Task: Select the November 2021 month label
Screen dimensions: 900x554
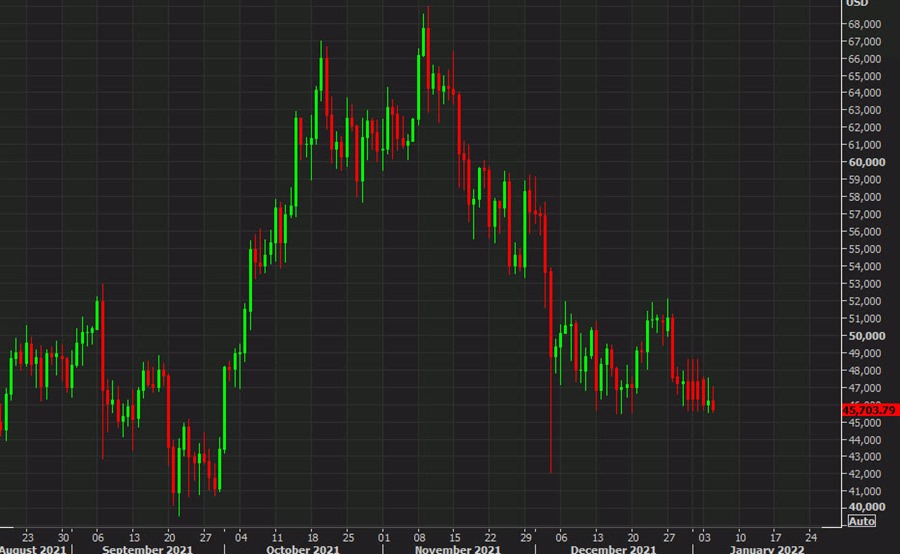Action: [x=459, y=547]
